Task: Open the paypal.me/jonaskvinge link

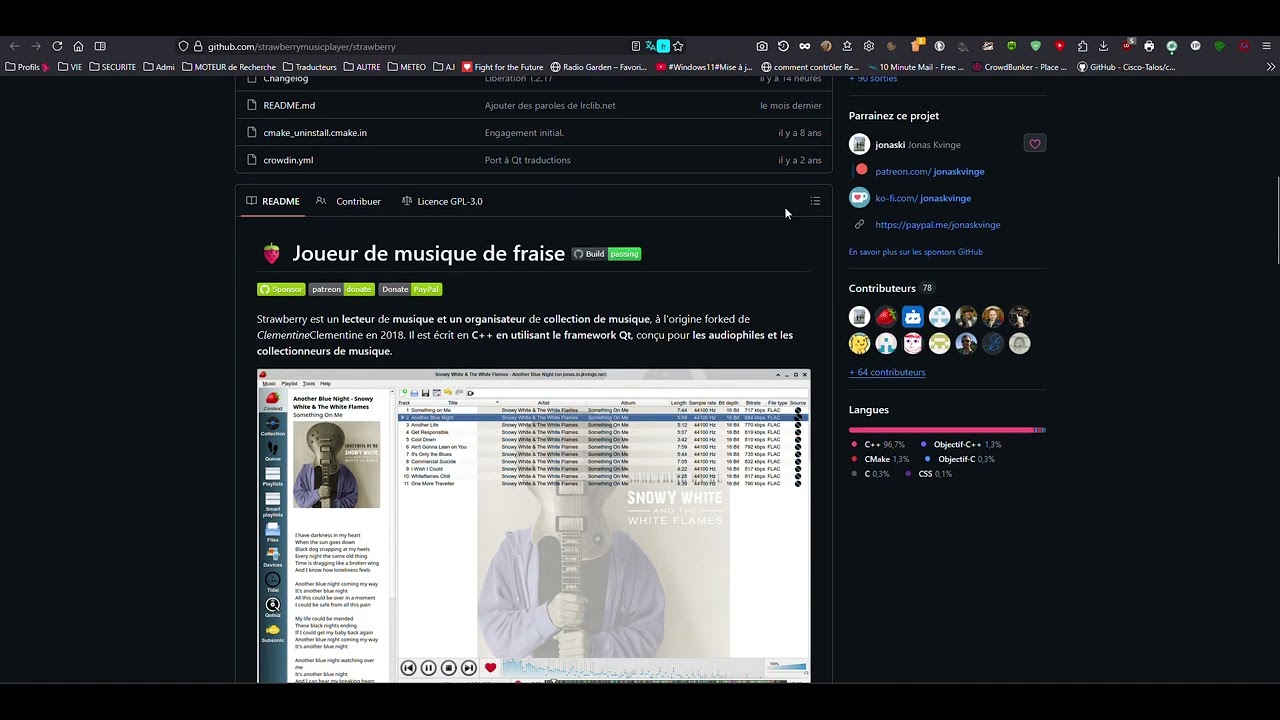Action: (938, 225)
